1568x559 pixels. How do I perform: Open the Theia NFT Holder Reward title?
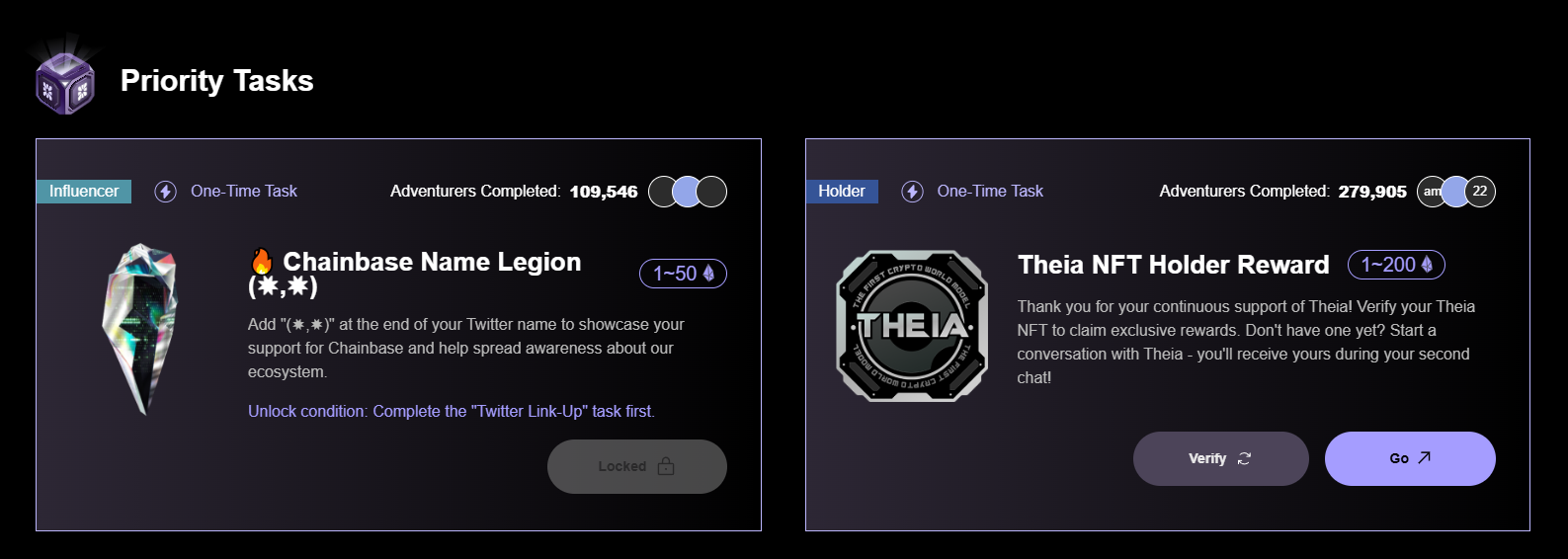[1173, 265]
